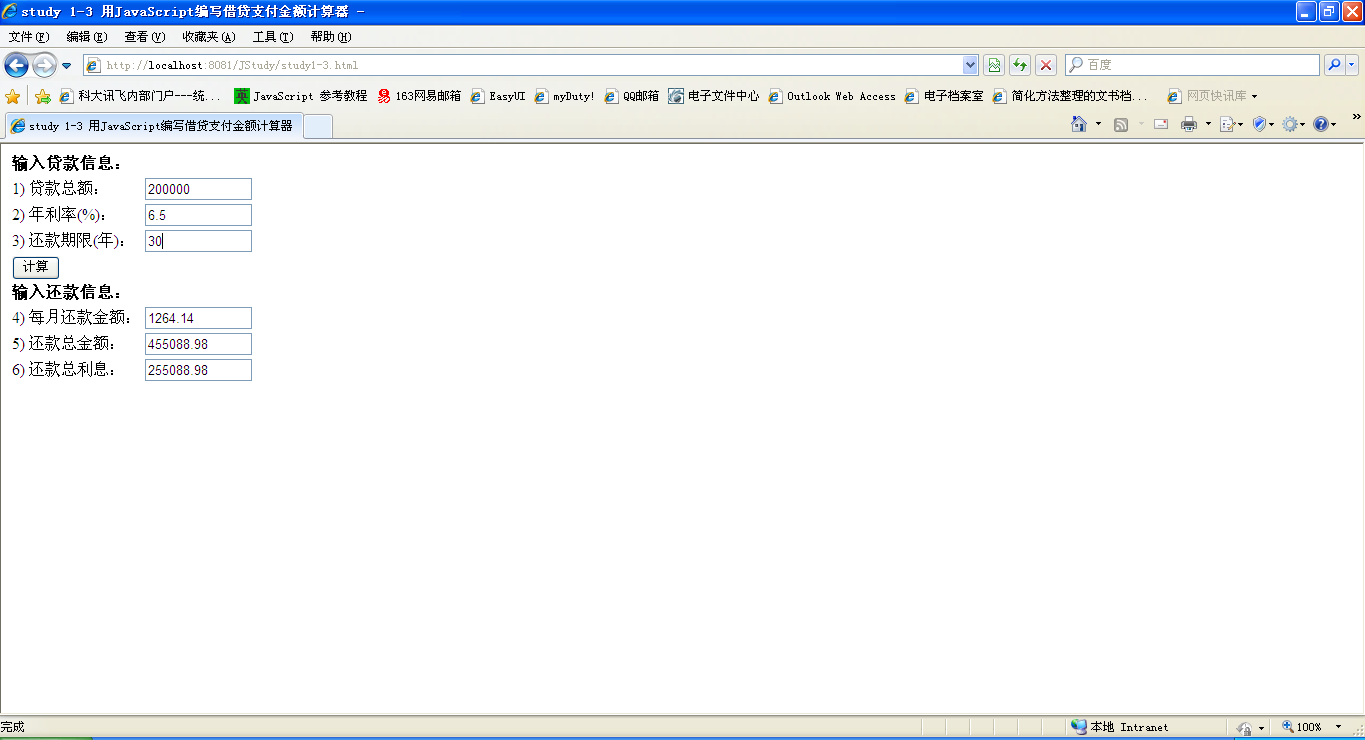Click the Print icon
Viewport: 1365px width, 740px height.
tap(1189, 124)
